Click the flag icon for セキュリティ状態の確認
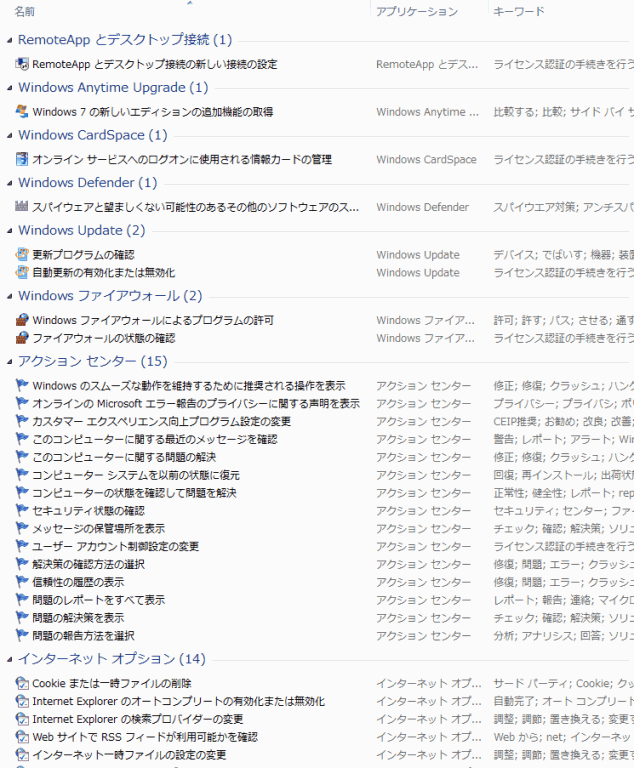Image resolution: width=634 pixels, height=768 pixels. 22,510
